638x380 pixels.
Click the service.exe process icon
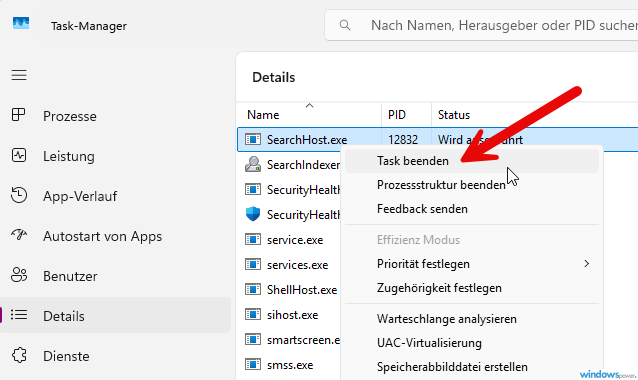click(253, 239)
